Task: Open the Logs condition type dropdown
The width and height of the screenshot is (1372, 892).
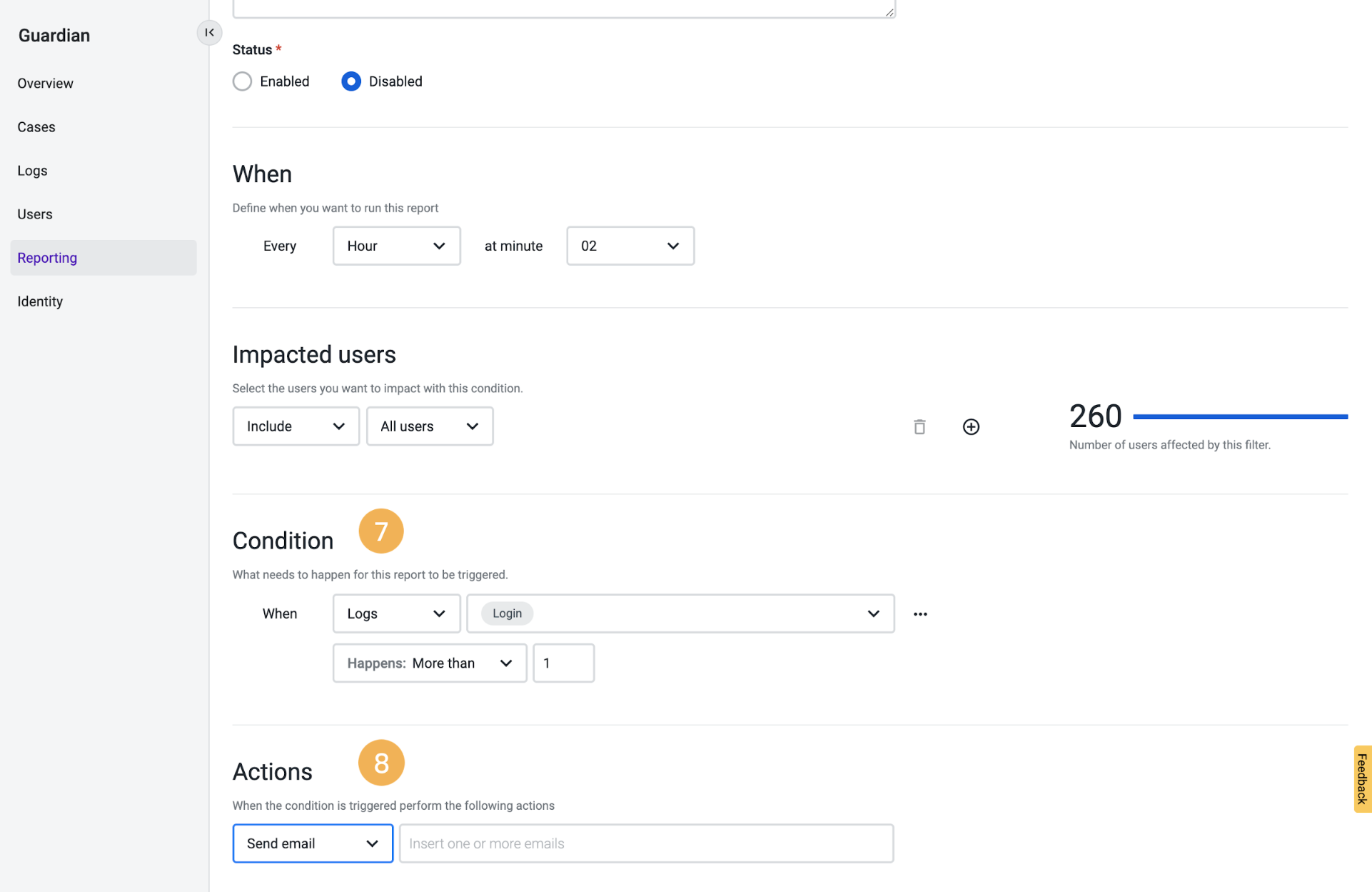Action: (396, 613)
